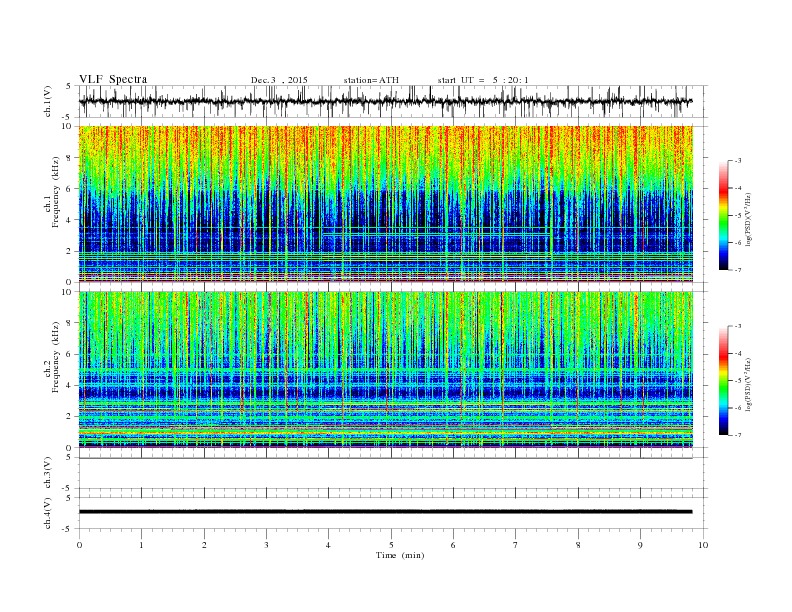The image size is (792, 612).
Task: Click the time axis tick label "6"
Action: [x=453, y=545]
